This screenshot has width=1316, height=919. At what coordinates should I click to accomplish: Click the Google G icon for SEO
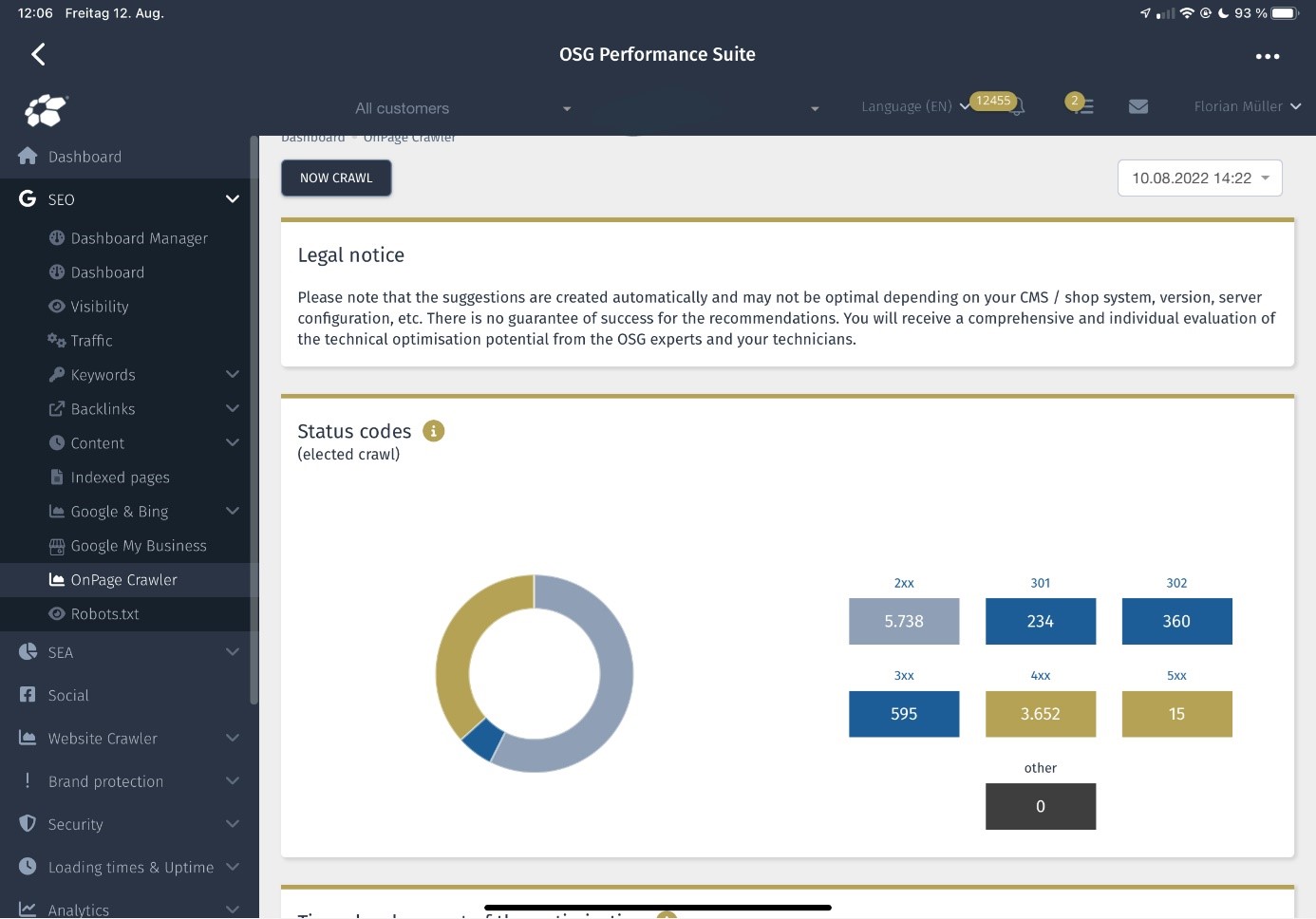28,198
